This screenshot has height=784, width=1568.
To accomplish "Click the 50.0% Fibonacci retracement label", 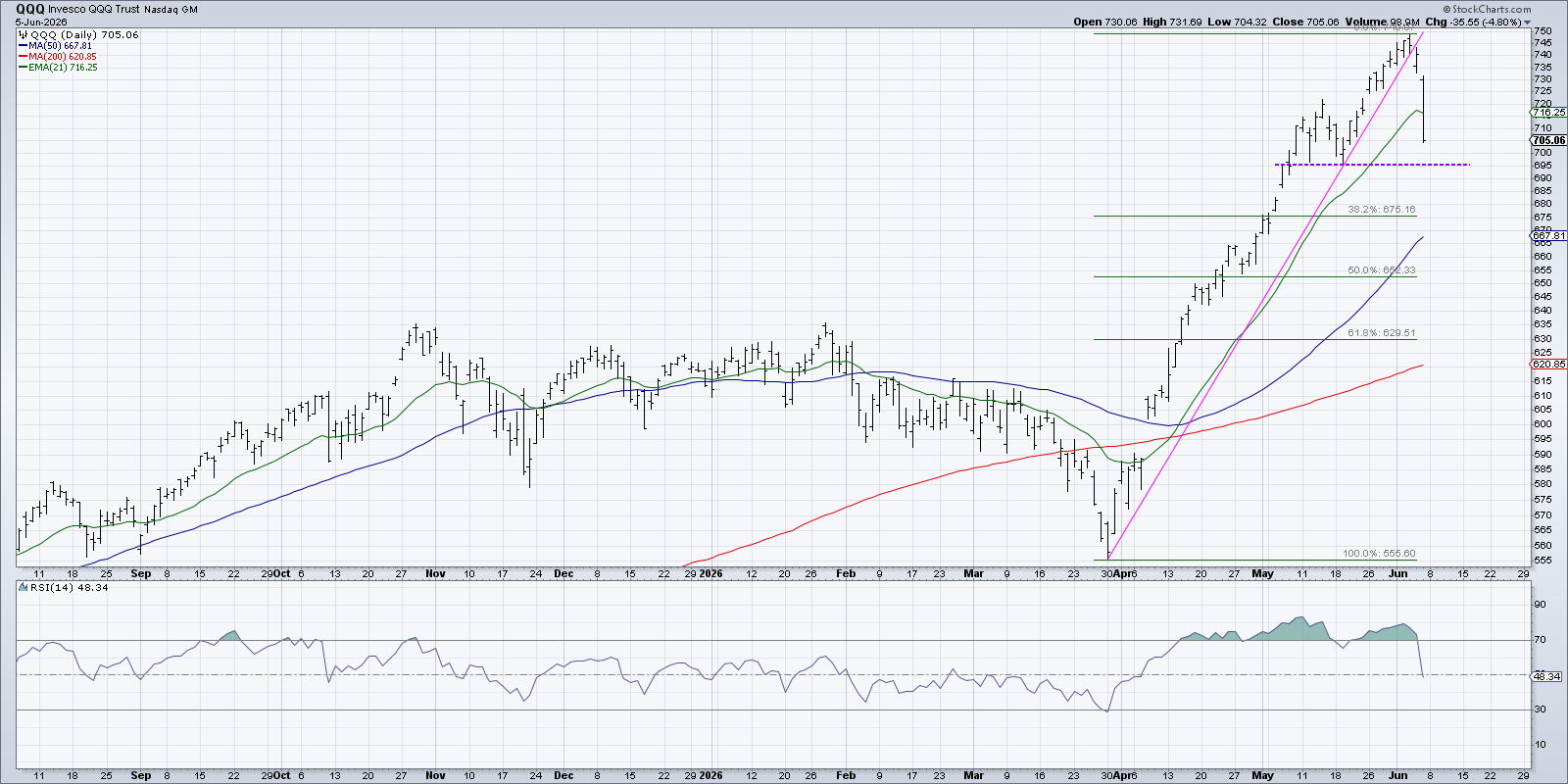I will coord(1382,270).
